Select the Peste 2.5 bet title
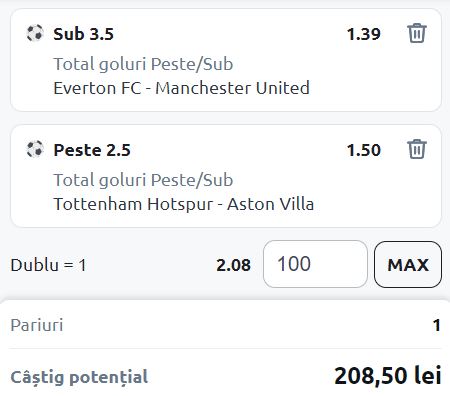The width and height of the screenshot is (450, 396). (x=92, y=150)
